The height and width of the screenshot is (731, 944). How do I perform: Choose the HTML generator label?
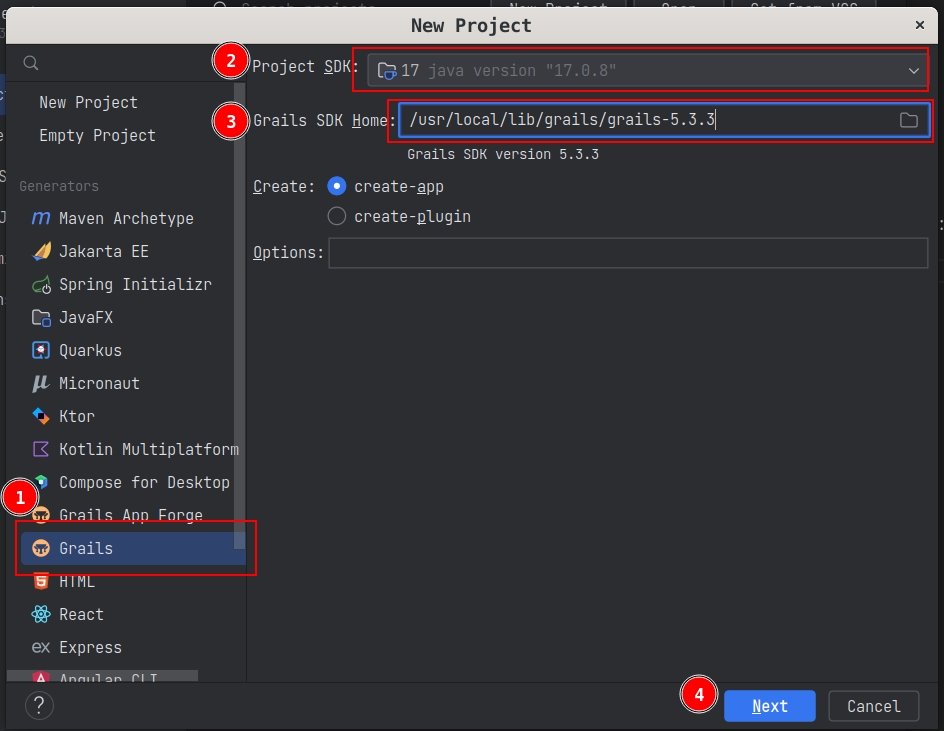[x=77, y=582]
